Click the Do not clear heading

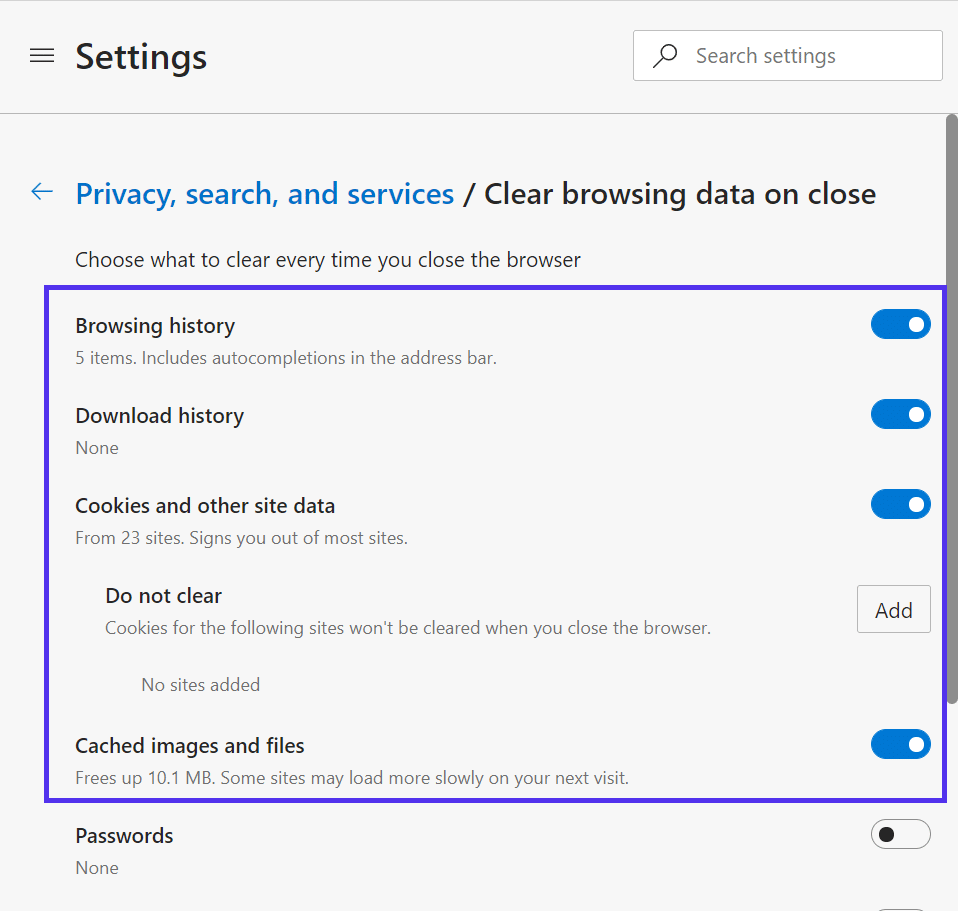pyautogui.click(x=163, y=595)
